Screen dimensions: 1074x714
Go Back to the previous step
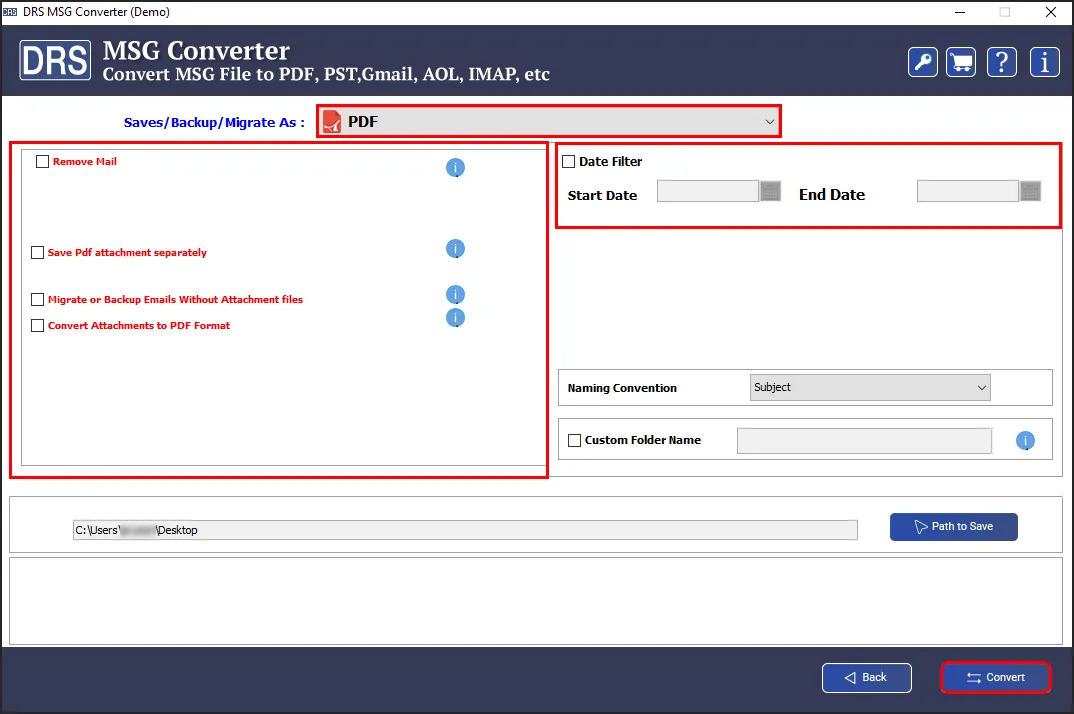(x=866, y=678)
